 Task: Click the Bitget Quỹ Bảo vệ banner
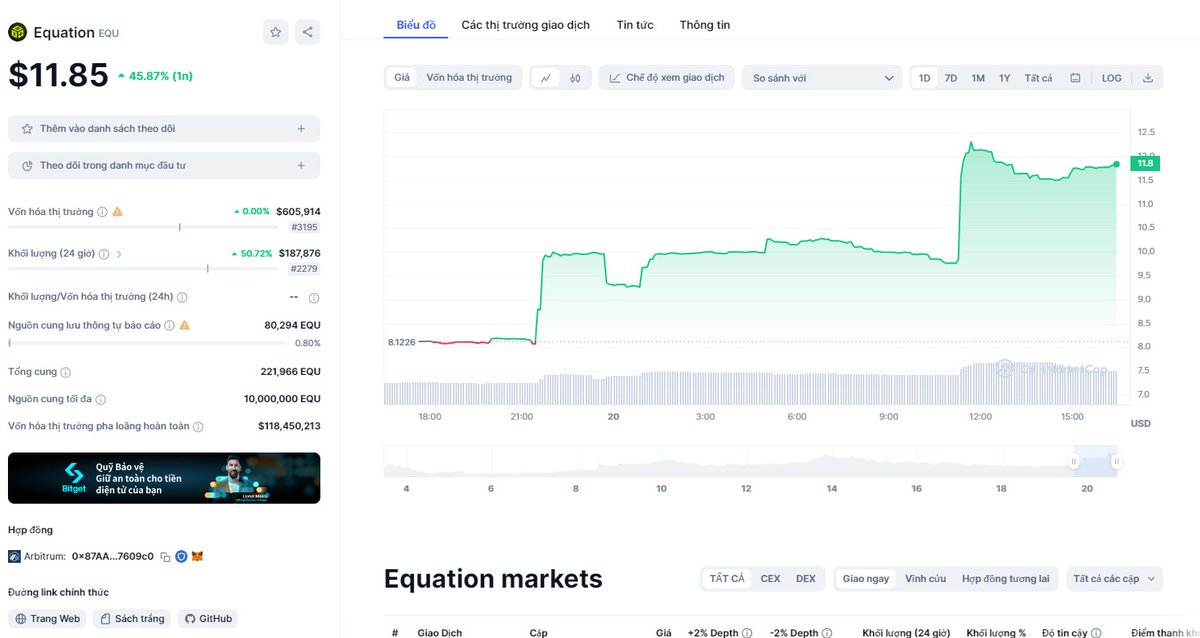click(x=164, y=478)
